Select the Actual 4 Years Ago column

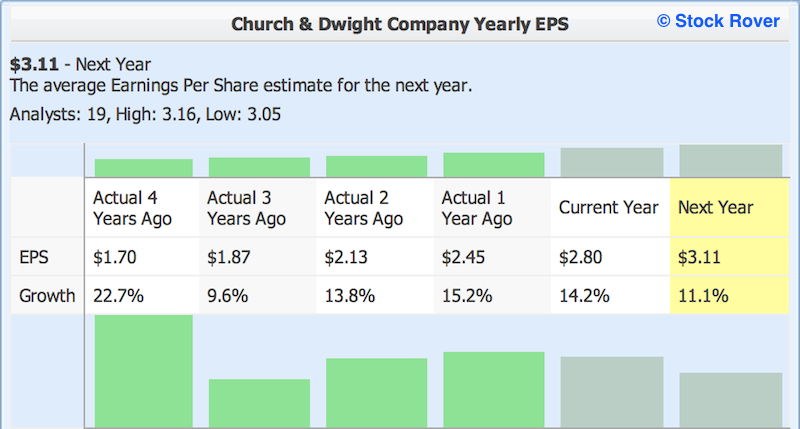(x=142, y=207)
